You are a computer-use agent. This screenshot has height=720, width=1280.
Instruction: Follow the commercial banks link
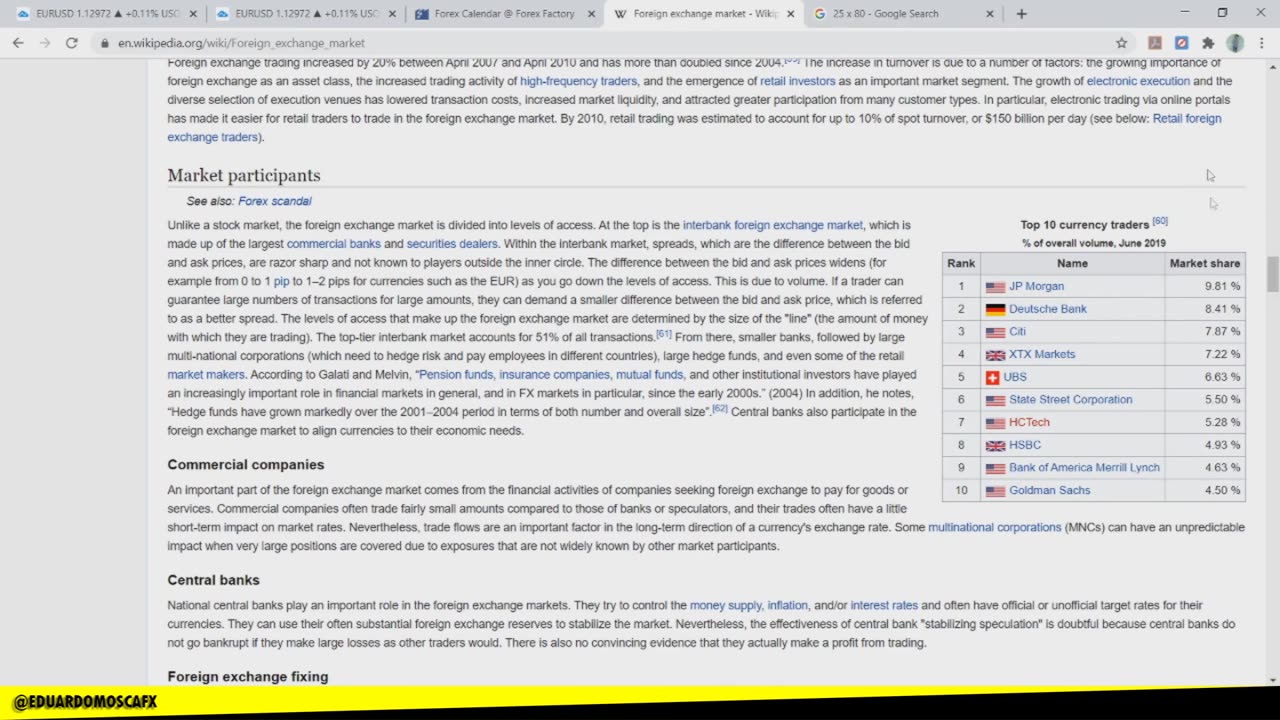point(333,244)
